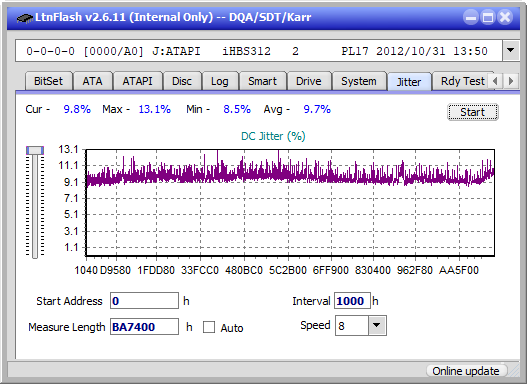Viewport: 527px width, 384px height.
Task: Click the Max value 13.1%
Action: pyautogui.click(x=155, y=109)
